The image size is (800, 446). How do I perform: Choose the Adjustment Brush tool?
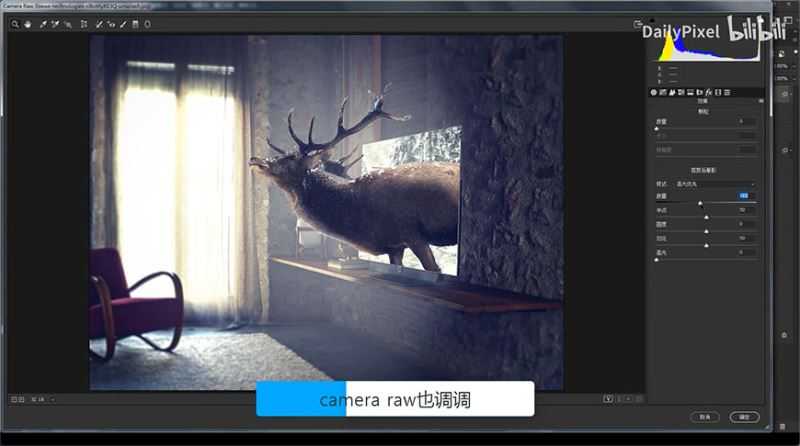click(124, 23)
